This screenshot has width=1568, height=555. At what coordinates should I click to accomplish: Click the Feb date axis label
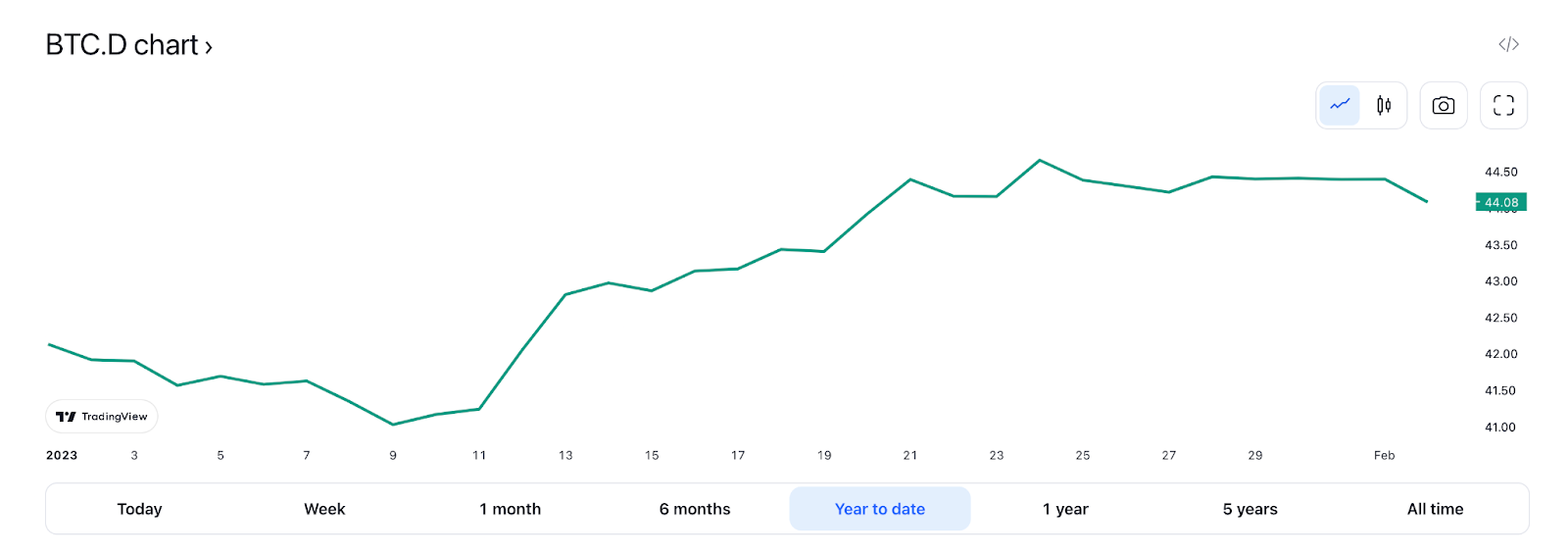(1384, 455)
